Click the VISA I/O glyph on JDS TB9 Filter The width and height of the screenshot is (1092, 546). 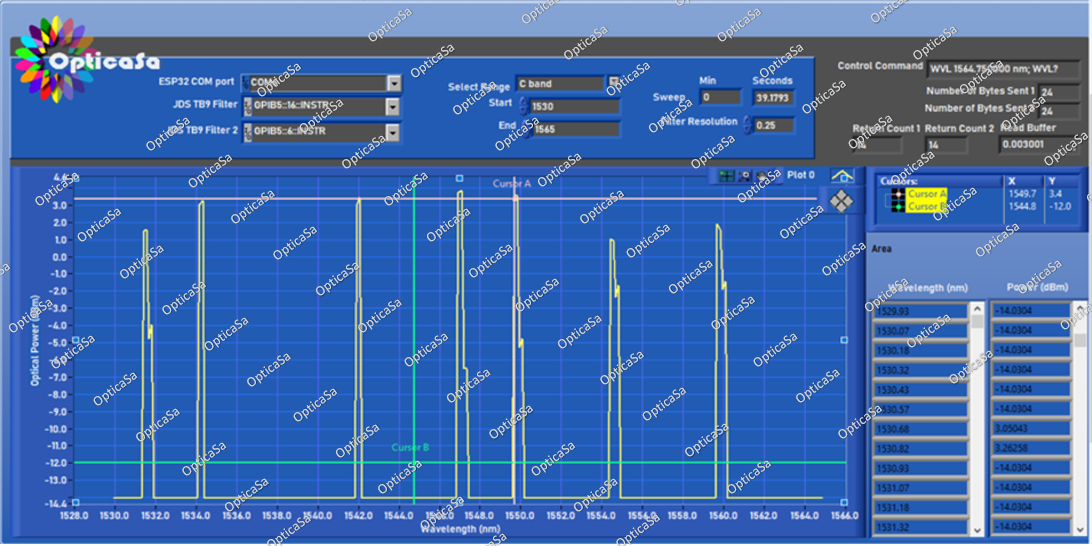click(247, 107)
